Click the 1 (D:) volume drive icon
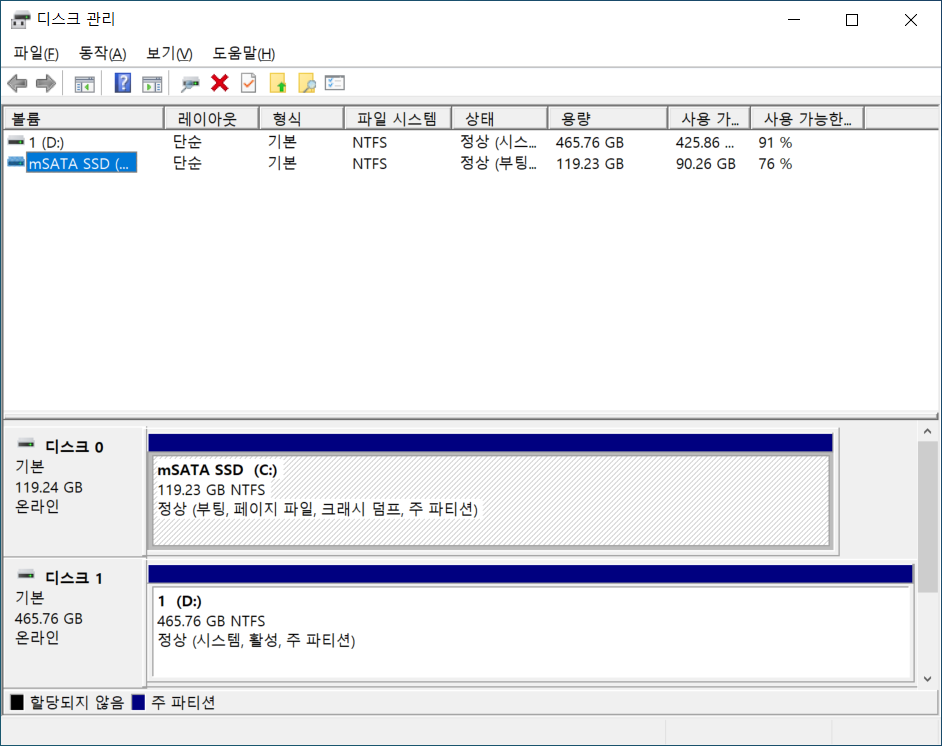Image resolution: width=942 pixels, height=746 pixels. click(16, 142)
